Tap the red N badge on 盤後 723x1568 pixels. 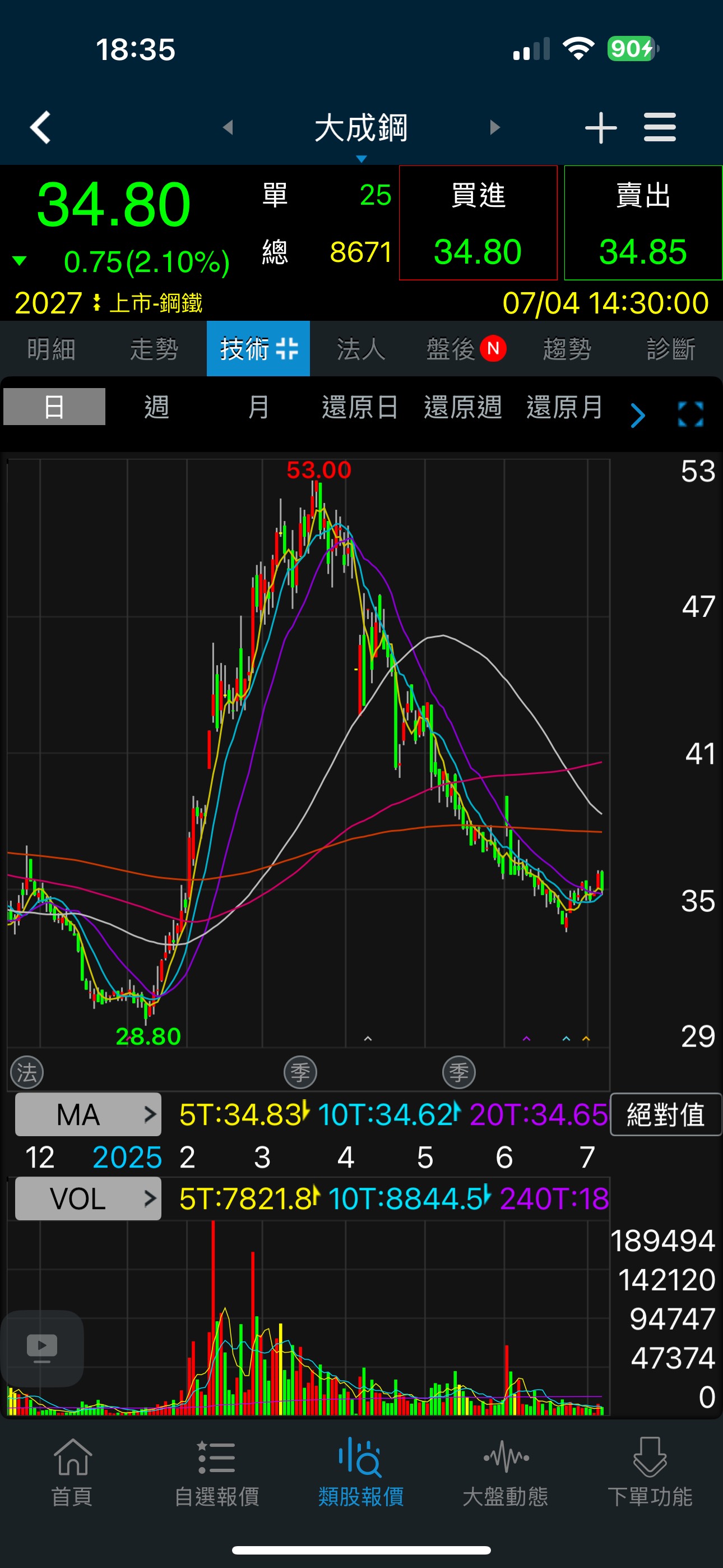[493, 349]
